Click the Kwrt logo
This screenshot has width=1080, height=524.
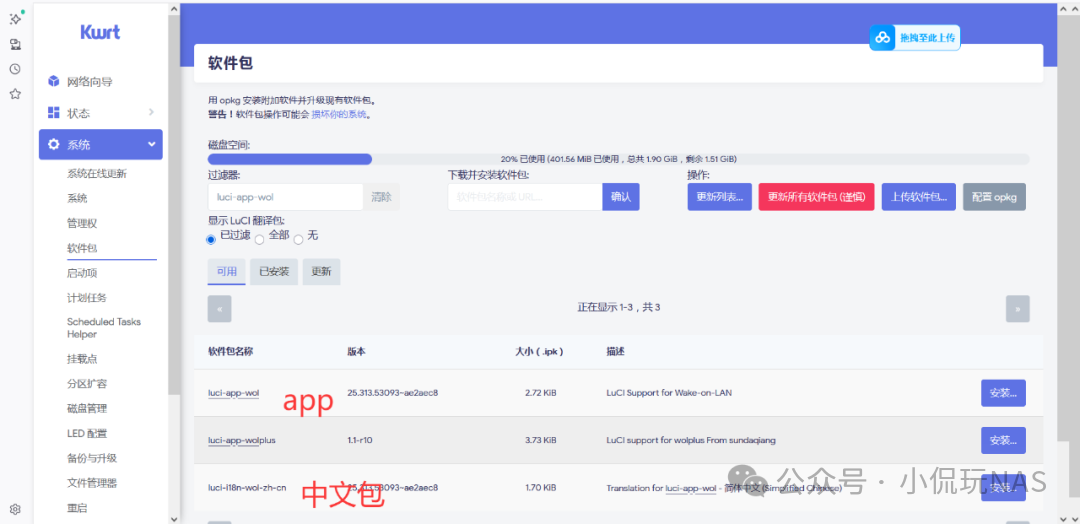coord(101,32)
